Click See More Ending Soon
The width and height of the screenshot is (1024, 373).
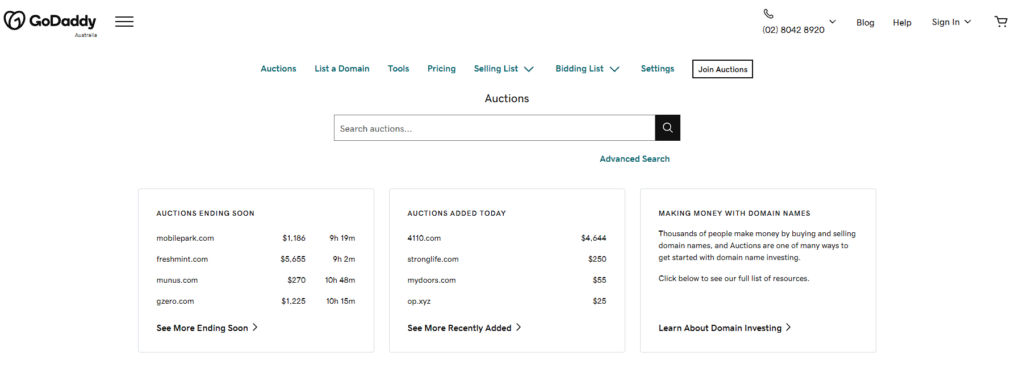click(207, 328)
